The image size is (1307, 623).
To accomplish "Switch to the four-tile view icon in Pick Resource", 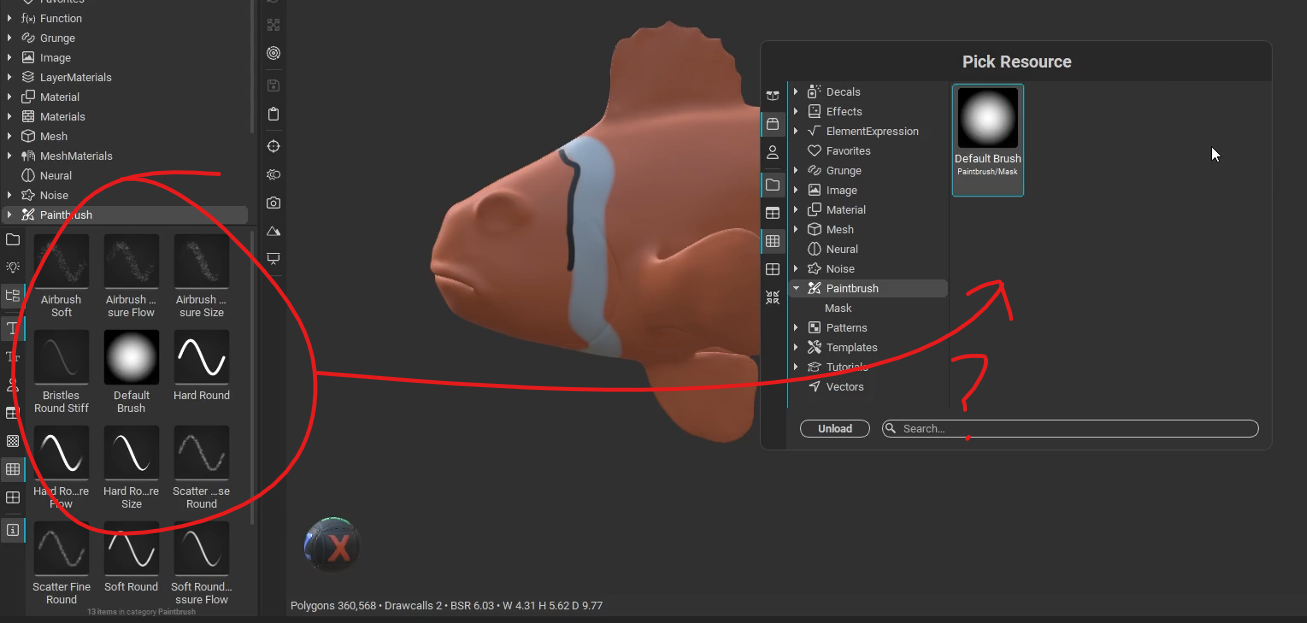I will [772, 269].
